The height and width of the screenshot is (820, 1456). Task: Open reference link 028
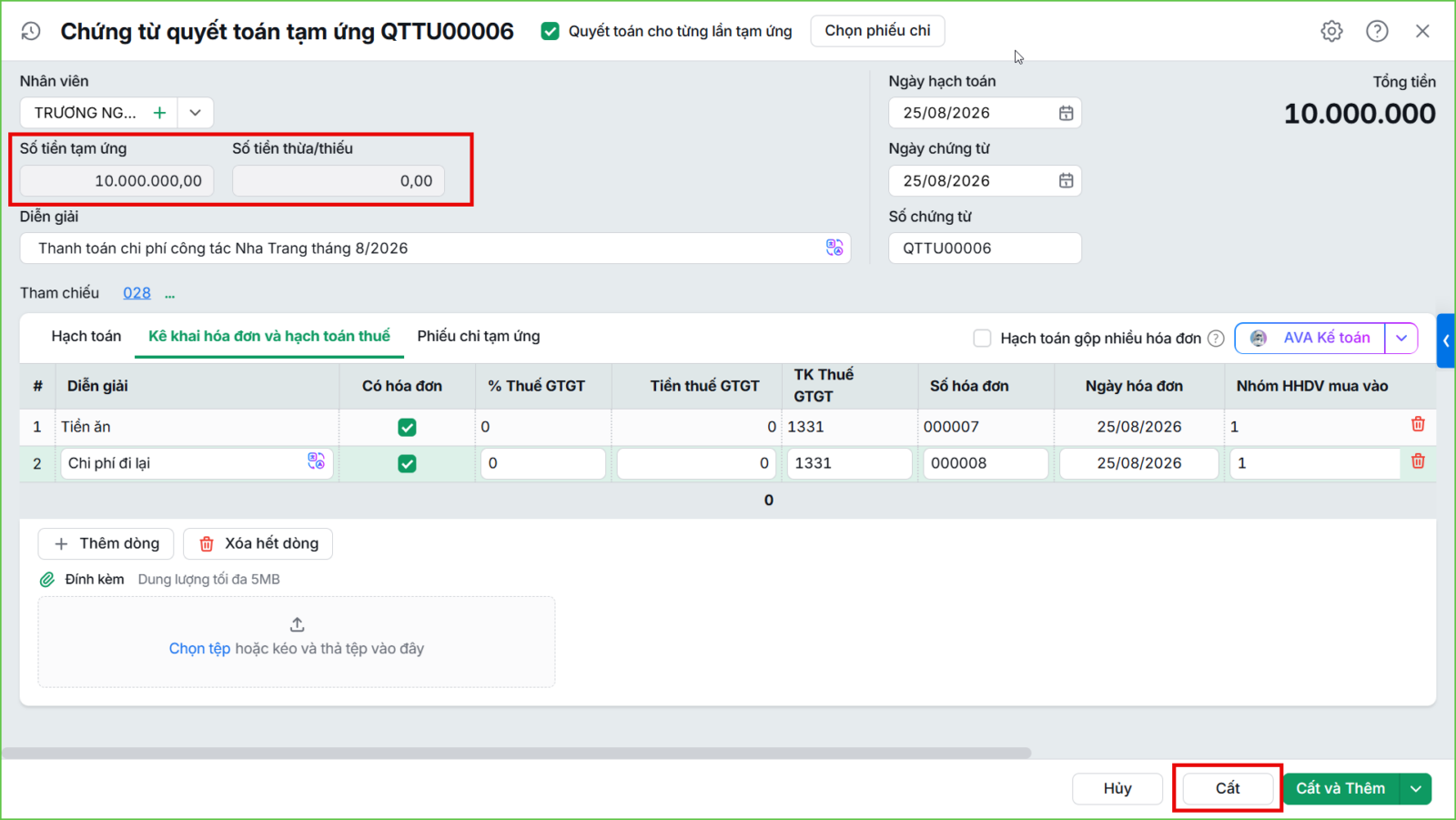(x=136, y=293)
